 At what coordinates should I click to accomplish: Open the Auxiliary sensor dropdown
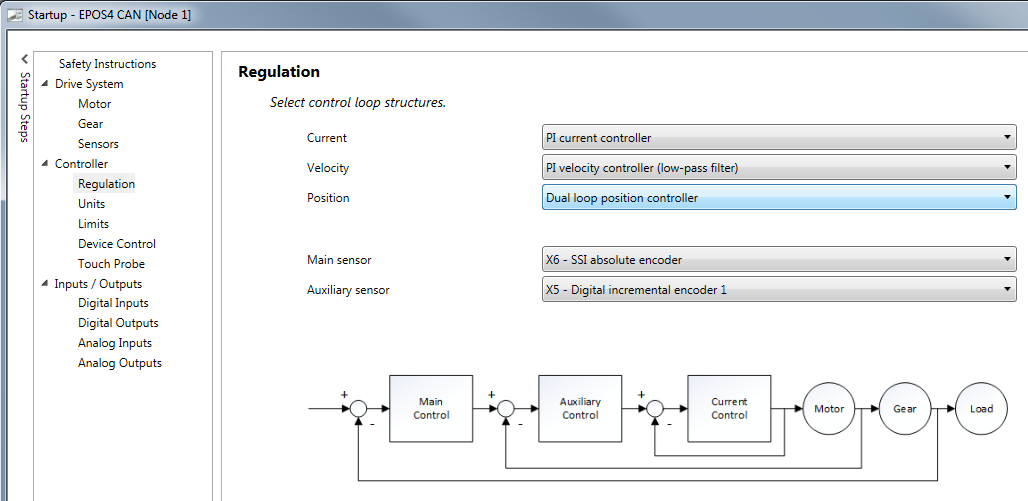tap(778, 290)
